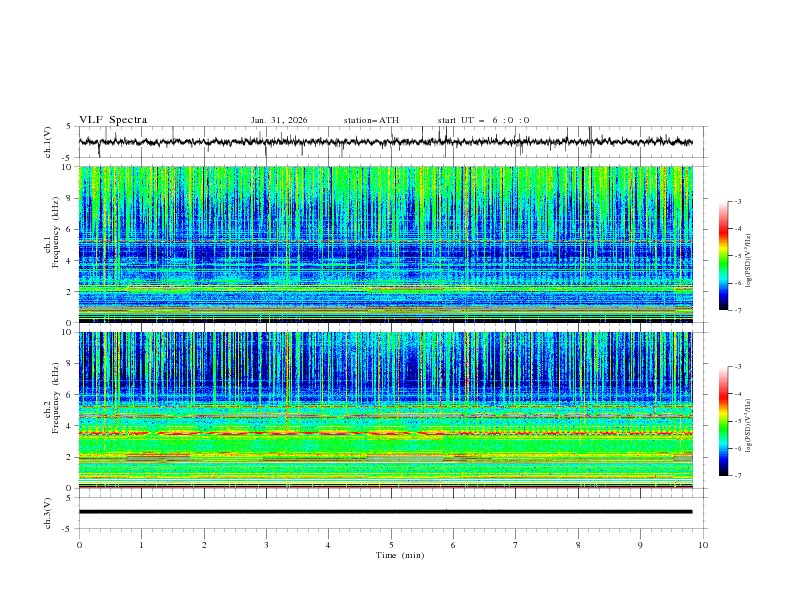Viewport: 792px width, 612px height.
Task: Click the "ch.1(V)" axis label
Action: (x=48, y=142)
